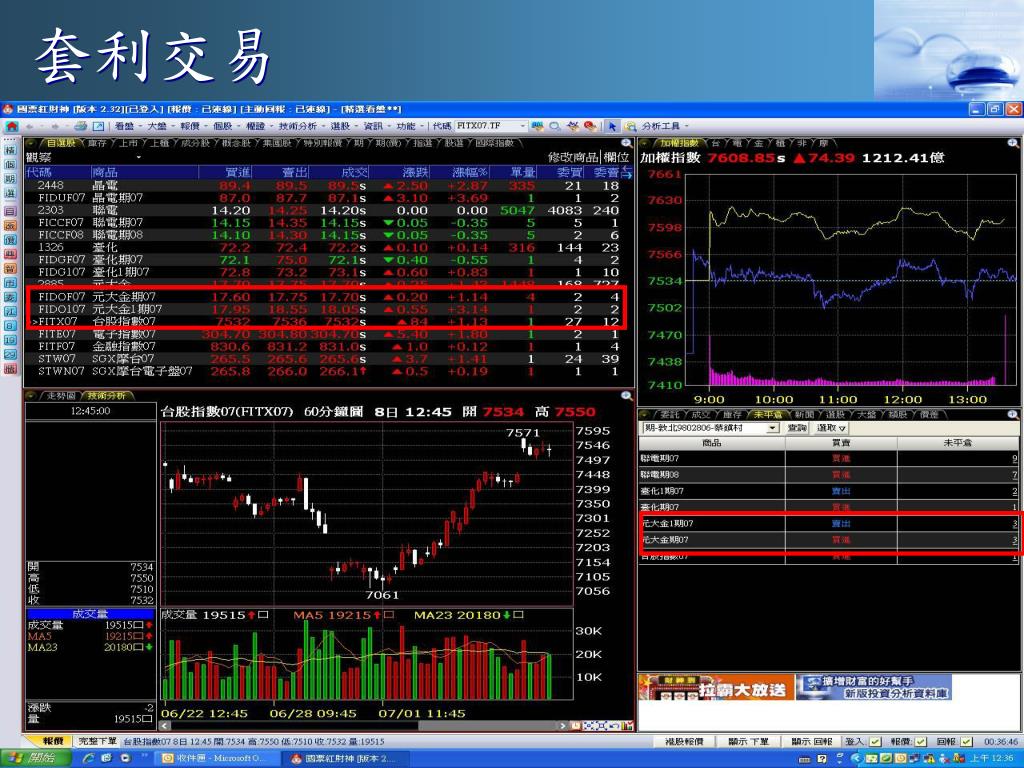
Task: Click the 欄位 button
Action: click(x=616, y=157)
